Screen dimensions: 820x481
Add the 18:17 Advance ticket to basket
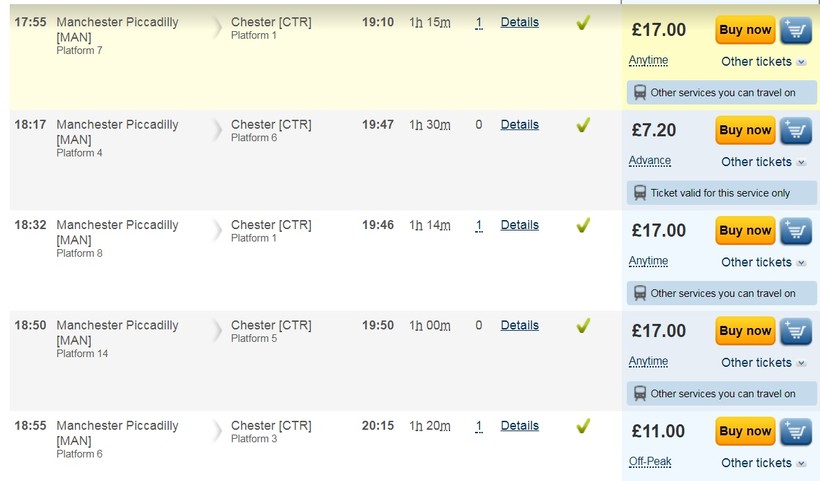tap(796, 130)
